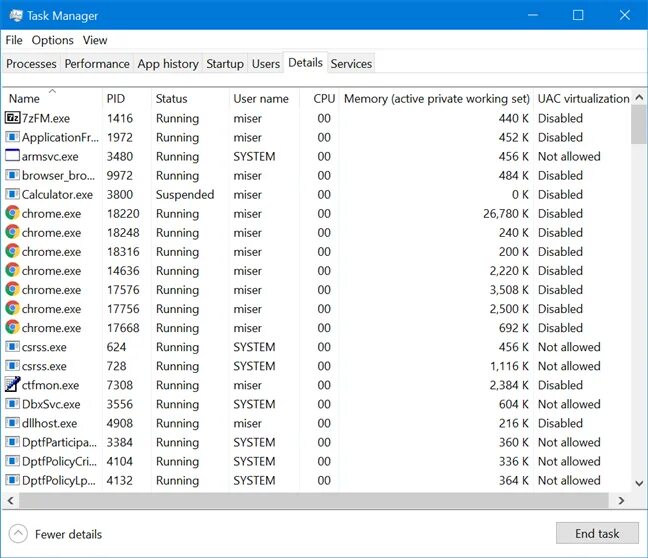The image size is (648, 558).
Task: Switch to the Processes tab
Action: [31, 64]
